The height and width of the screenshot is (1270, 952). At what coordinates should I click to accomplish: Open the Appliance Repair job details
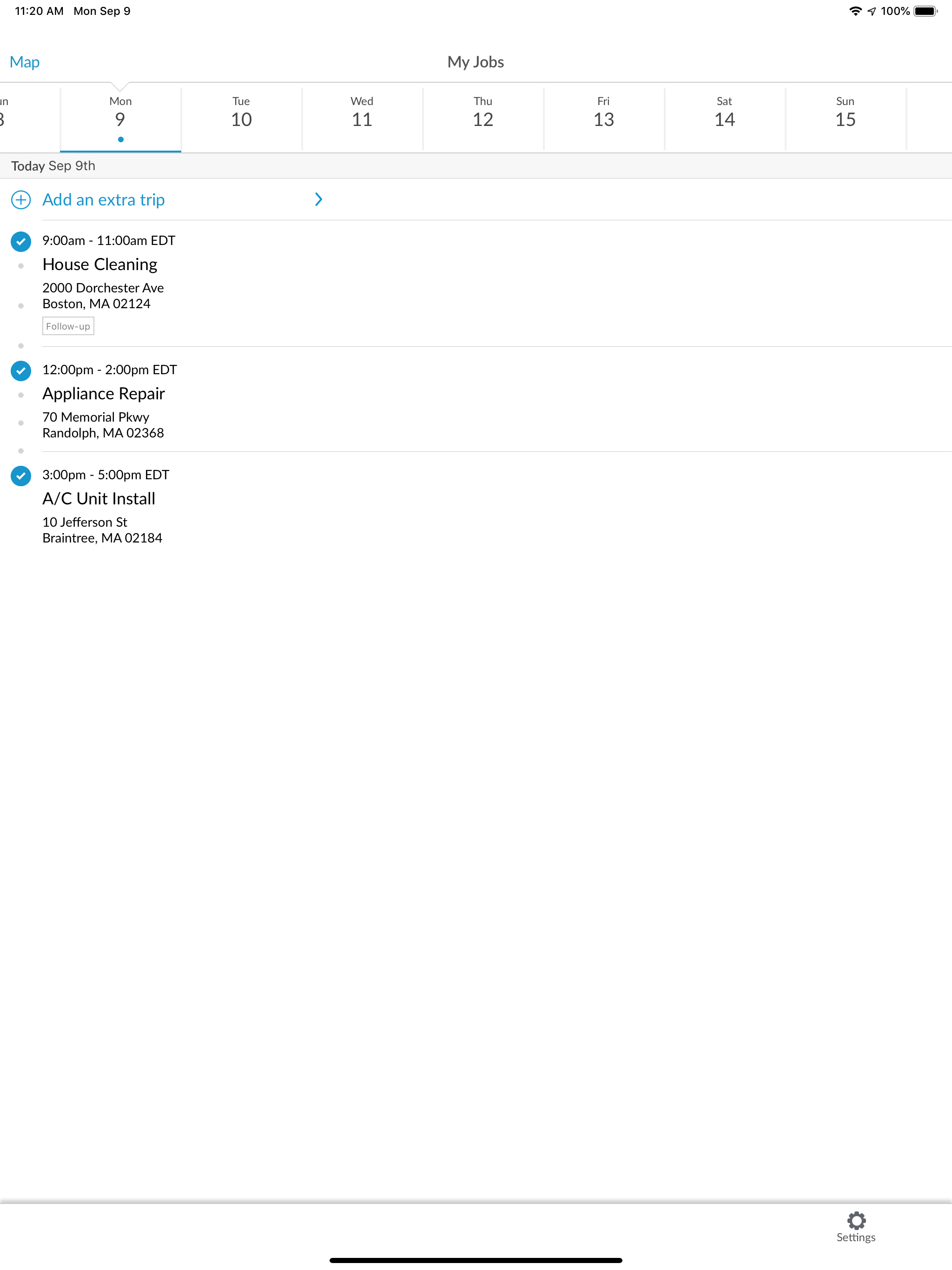click(104, 394)
